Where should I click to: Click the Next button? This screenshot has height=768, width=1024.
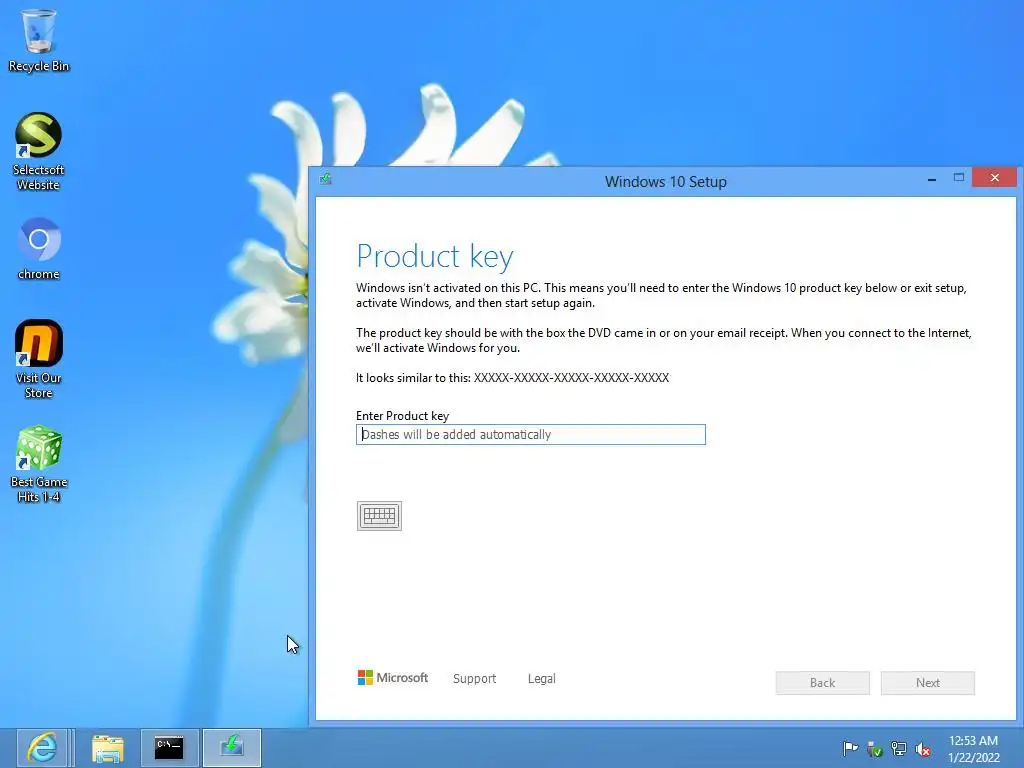point(927,683)
